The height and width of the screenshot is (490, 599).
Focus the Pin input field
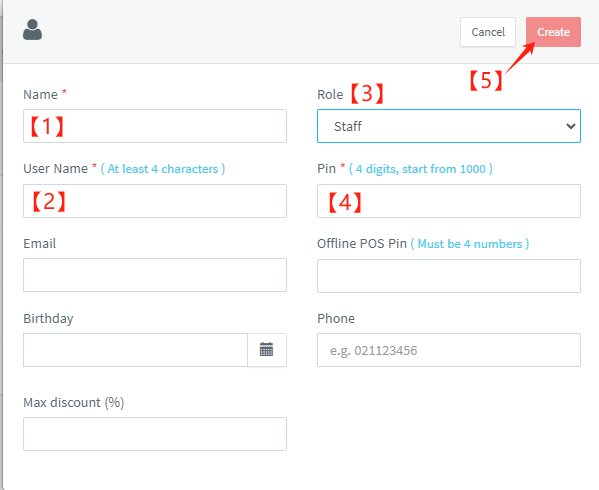(x=449, y=201)
